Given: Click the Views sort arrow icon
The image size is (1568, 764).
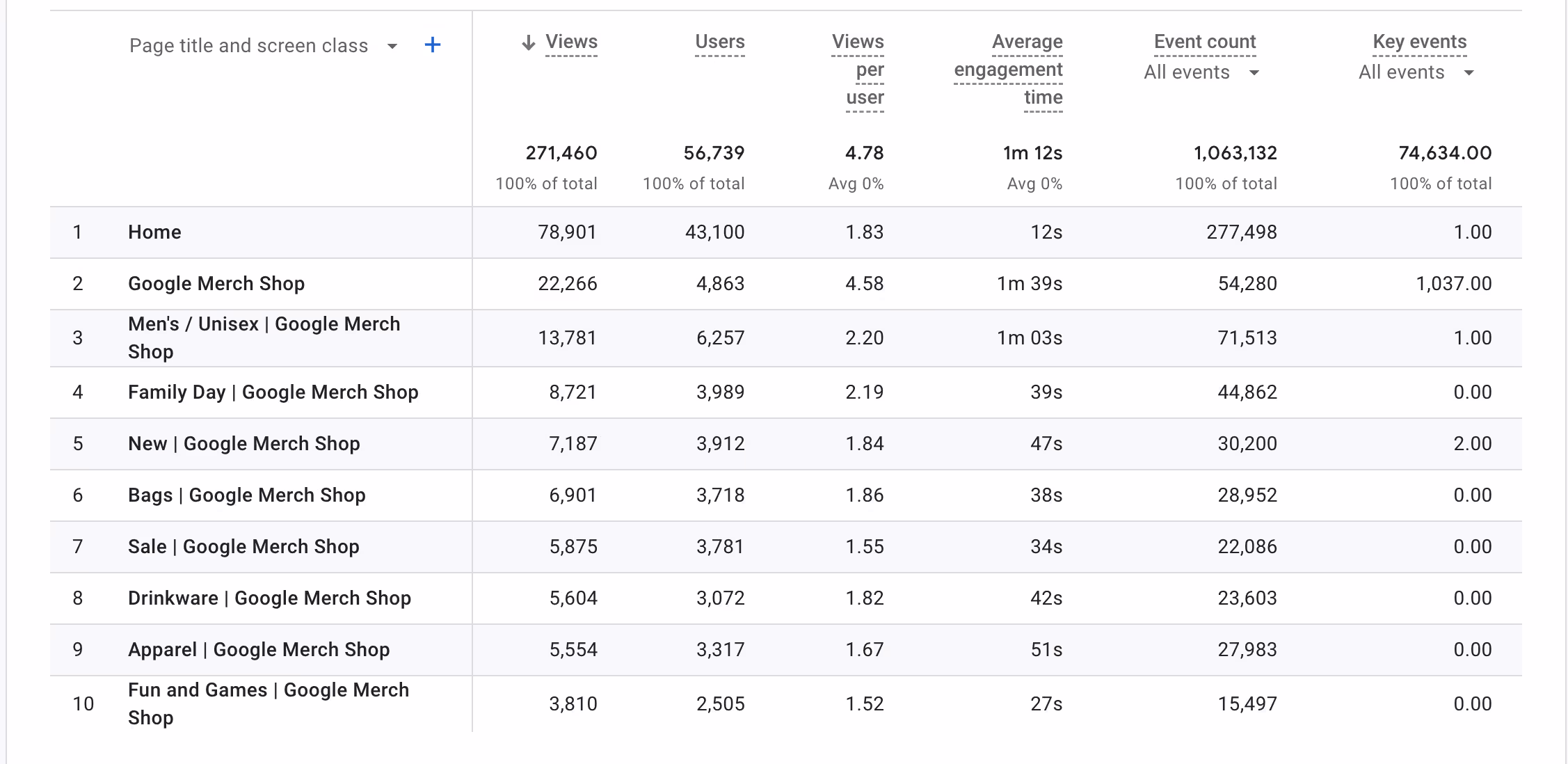Looking at the screenshot, I should click(529, 43).
